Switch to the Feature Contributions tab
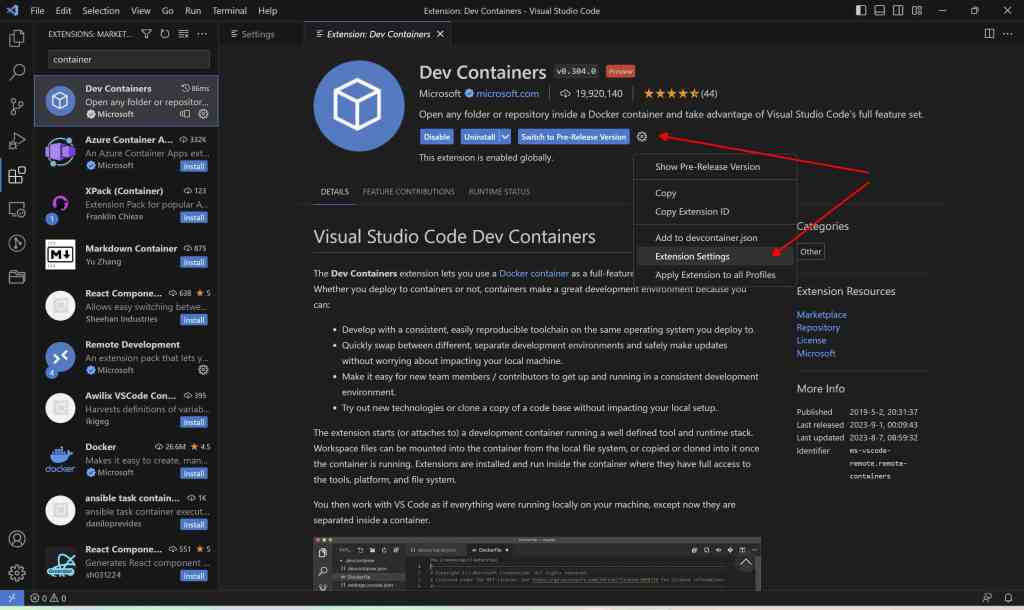Image resolution: width=1024 pixels, height=610 pixels. pyautogui.click(x=408, y=192)
